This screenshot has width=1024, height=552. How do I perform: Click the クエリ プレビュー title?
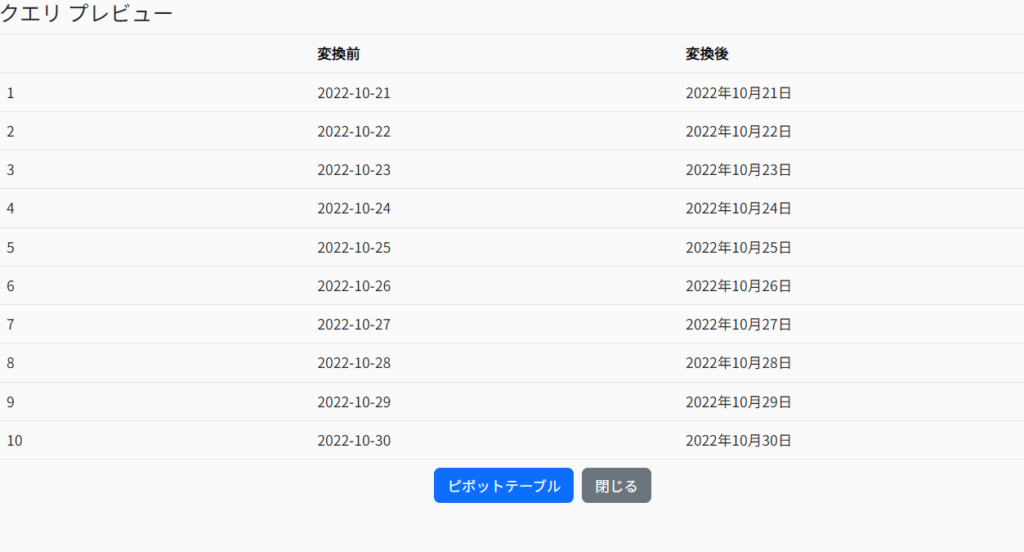pyautogui.click(x=87, y=14)
